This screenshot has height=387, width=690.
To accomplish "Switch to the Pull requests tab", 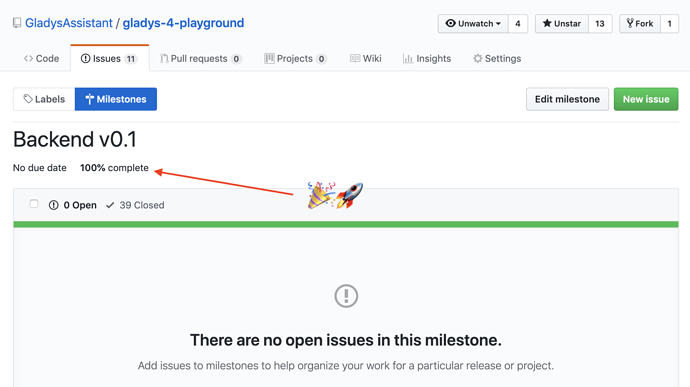I will (x=200, y=59).
